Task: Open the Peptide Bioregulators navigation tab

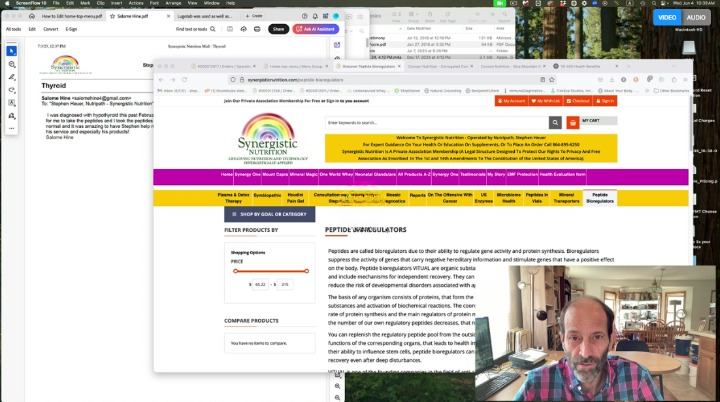Action: (600, 198)
